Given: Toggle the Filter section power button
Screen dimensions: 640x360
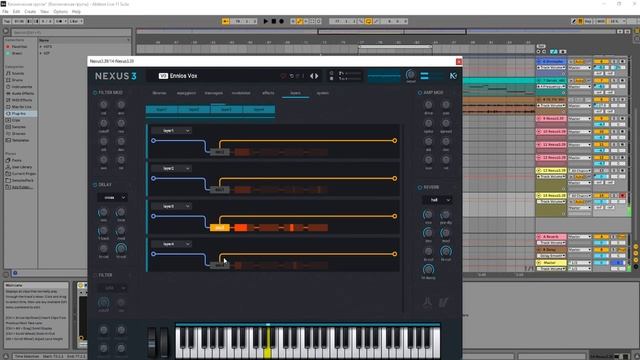Looking at the screenshot, I should pyautogui.click(x=95, y=276).
